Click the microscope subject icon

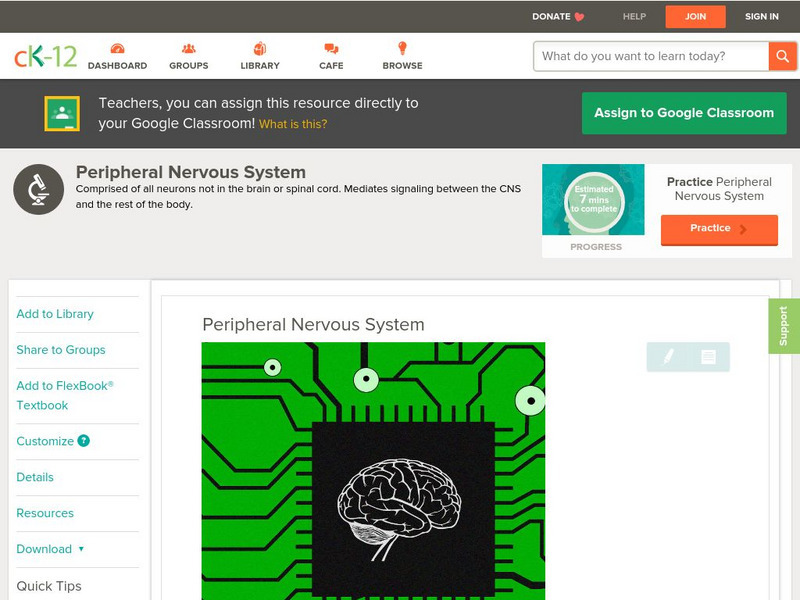[38, 189]
